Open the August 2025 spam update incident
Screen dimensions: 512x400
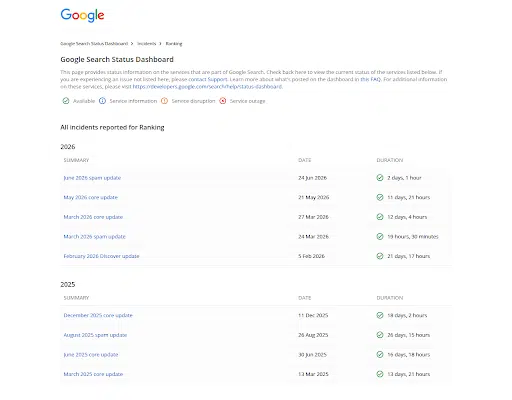point(95,335)
